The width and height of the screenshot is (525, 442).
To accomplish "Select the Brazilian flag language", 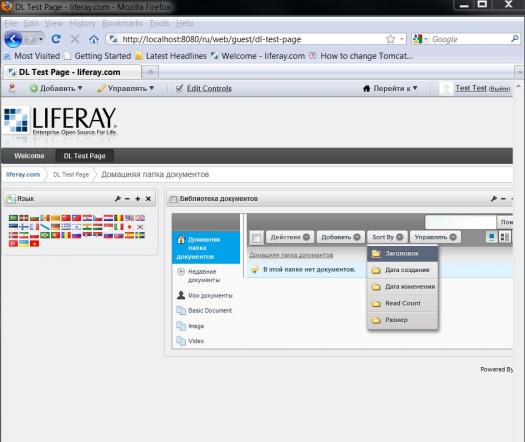I will click(x=45, y=235).
